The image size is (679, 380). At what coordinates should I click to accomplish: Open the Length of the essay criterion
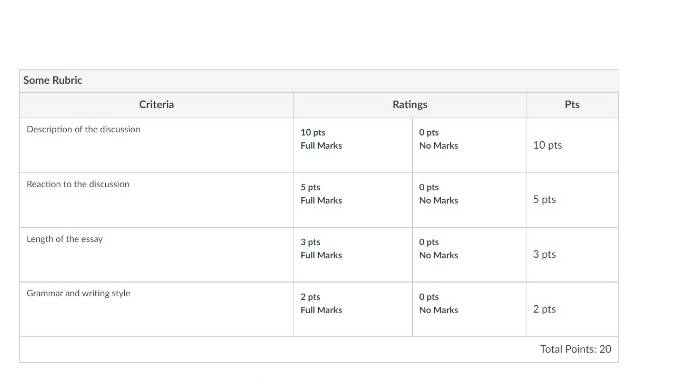65,239
